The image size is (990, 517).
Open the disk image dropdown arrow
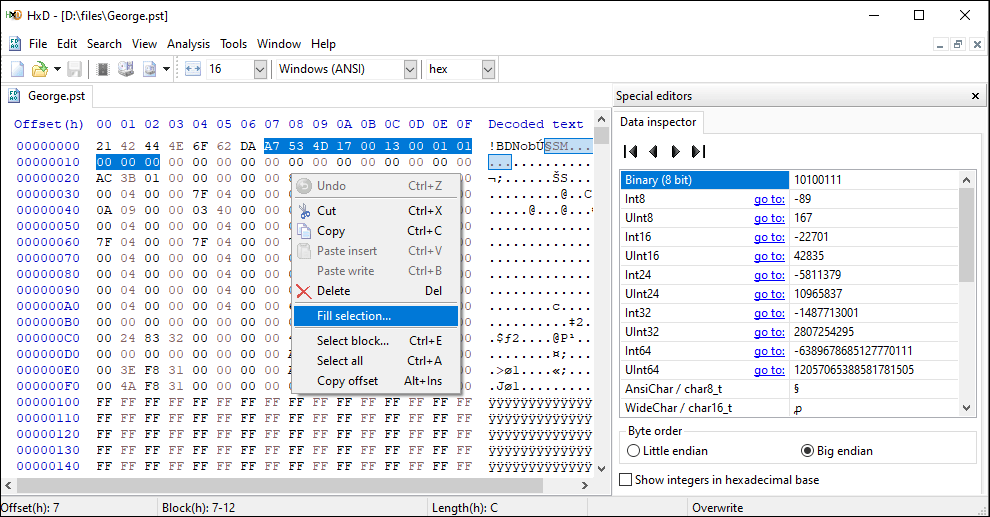[166, 69]
